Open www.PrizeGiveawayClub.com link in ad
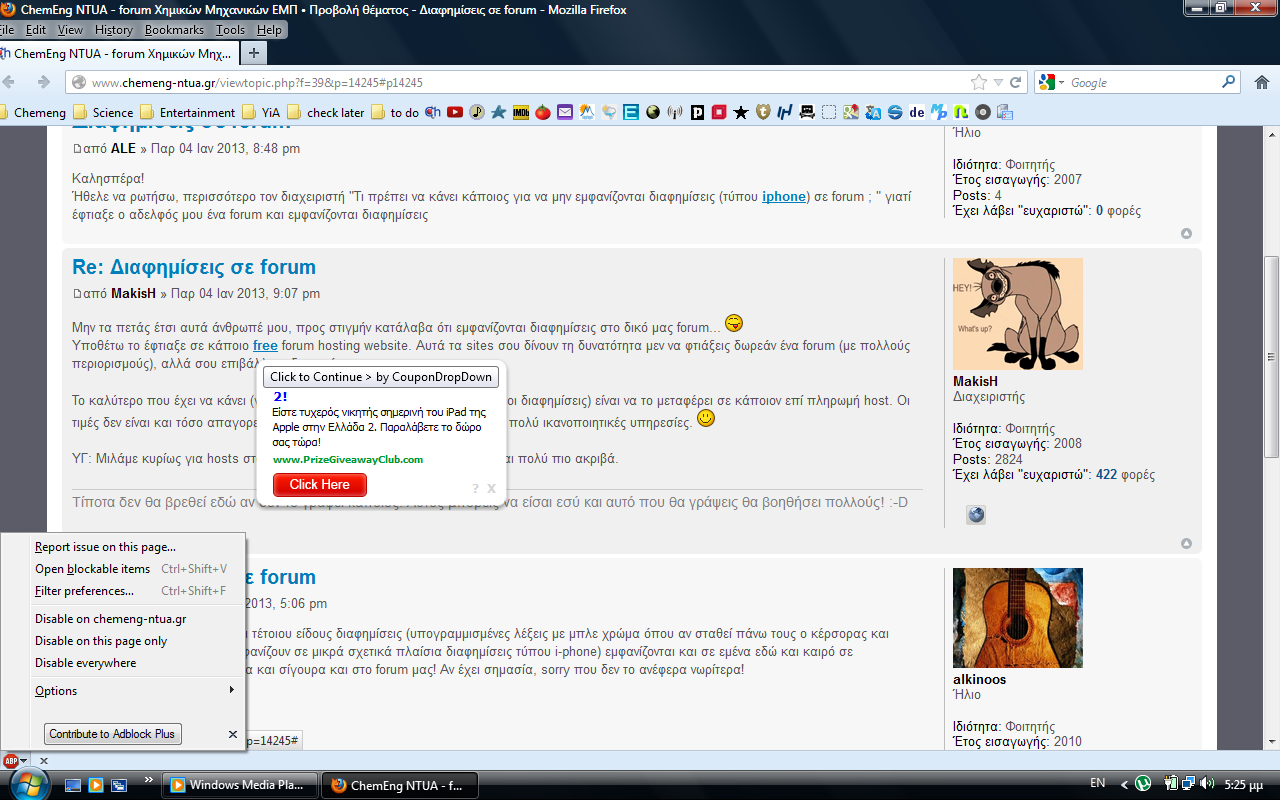 coord(348,460)
